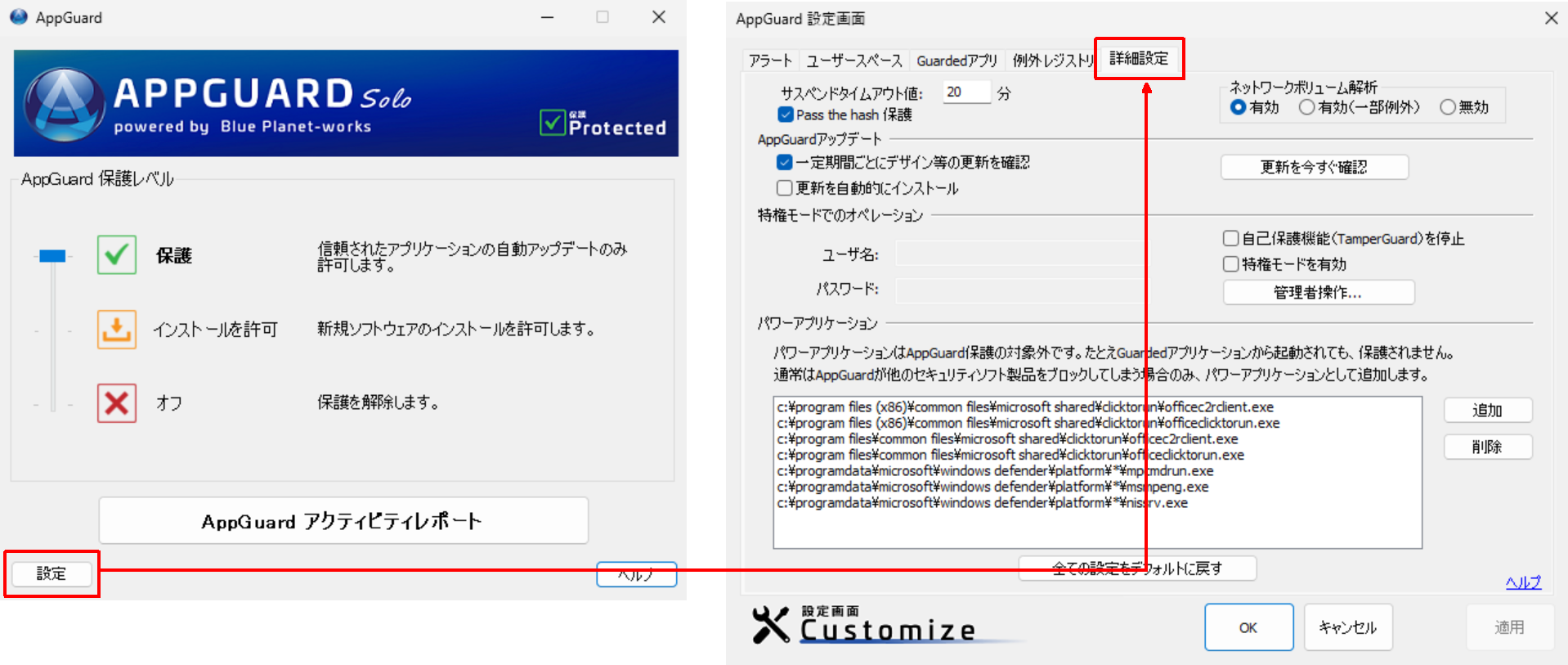Toggle the Pass the hash 保護 checkbox
Image resolution: width=1568 pixels, height=665 pixels.
(786, 115)
